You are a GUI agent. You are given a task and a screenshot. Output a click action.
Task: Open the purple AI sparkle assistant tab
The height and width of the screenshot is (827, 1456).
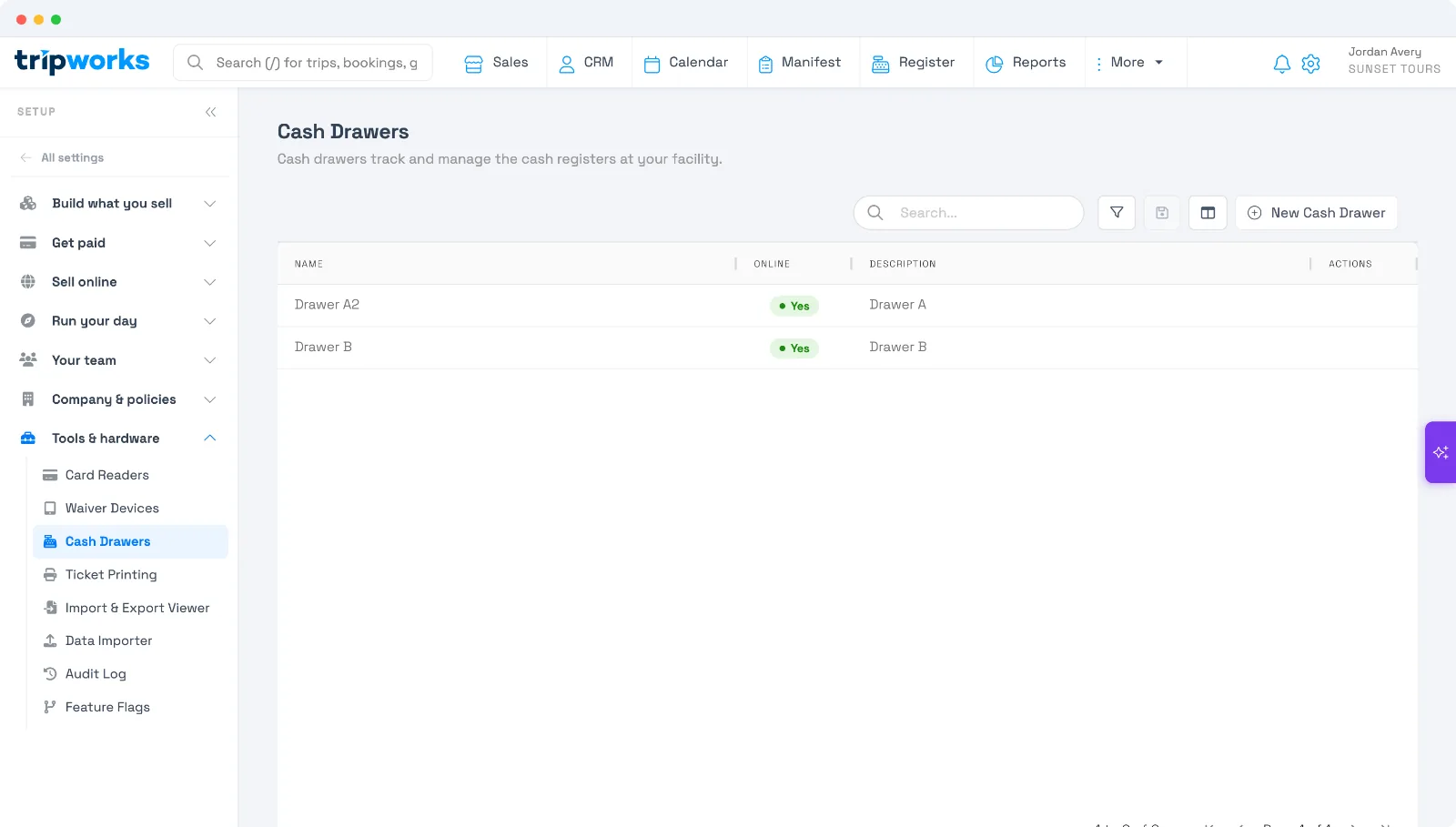1441,452
